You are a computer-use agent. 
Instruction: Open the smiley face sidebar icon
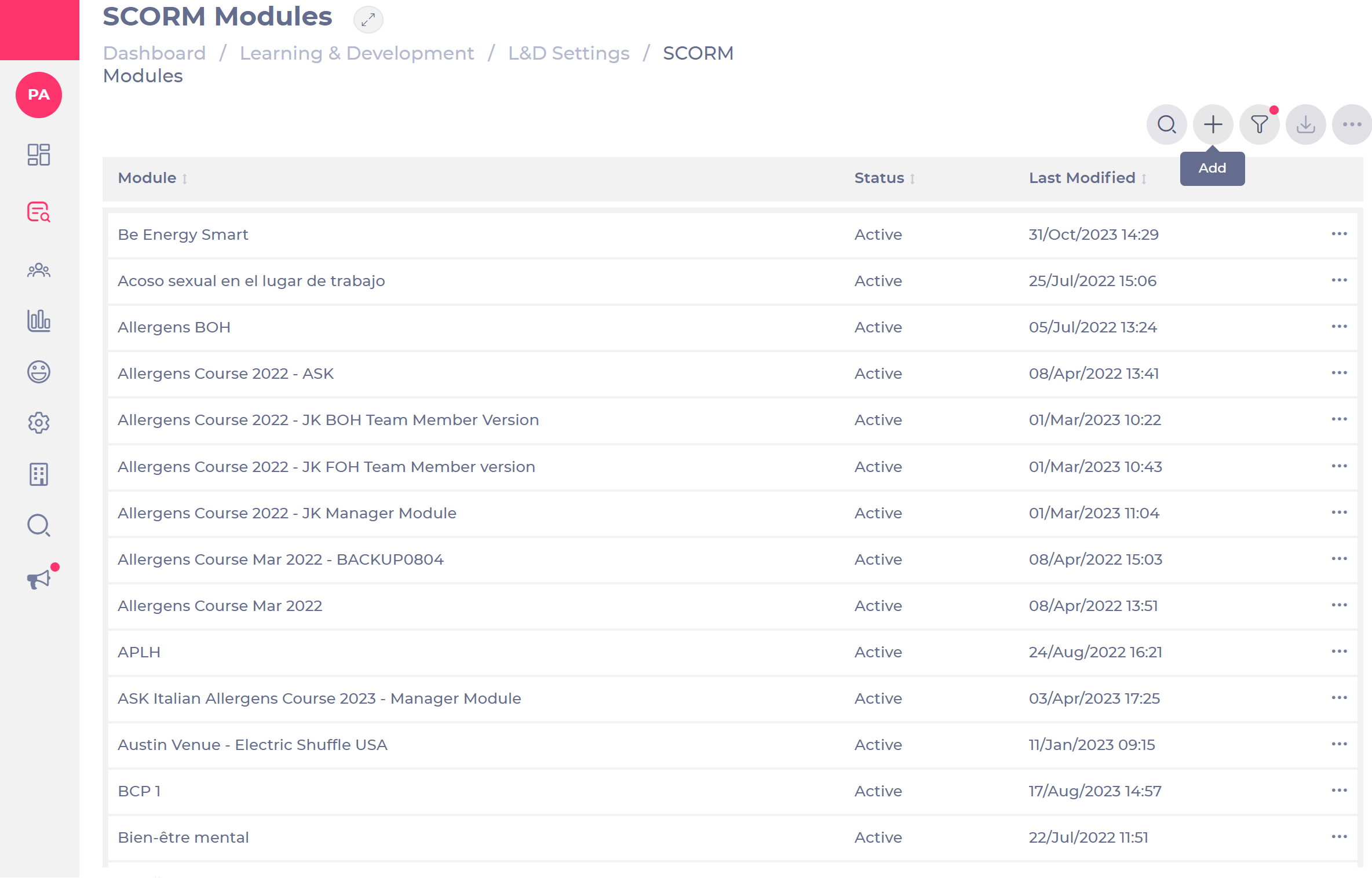click(39, 372)
